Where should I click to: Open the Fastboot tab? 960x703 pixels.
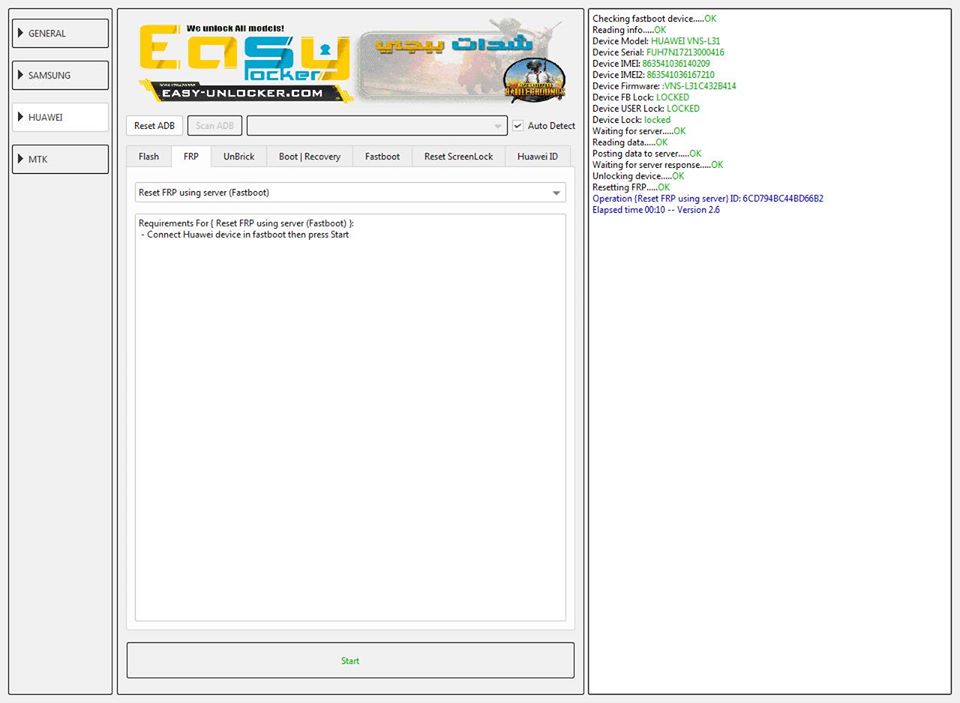point(383,157)
